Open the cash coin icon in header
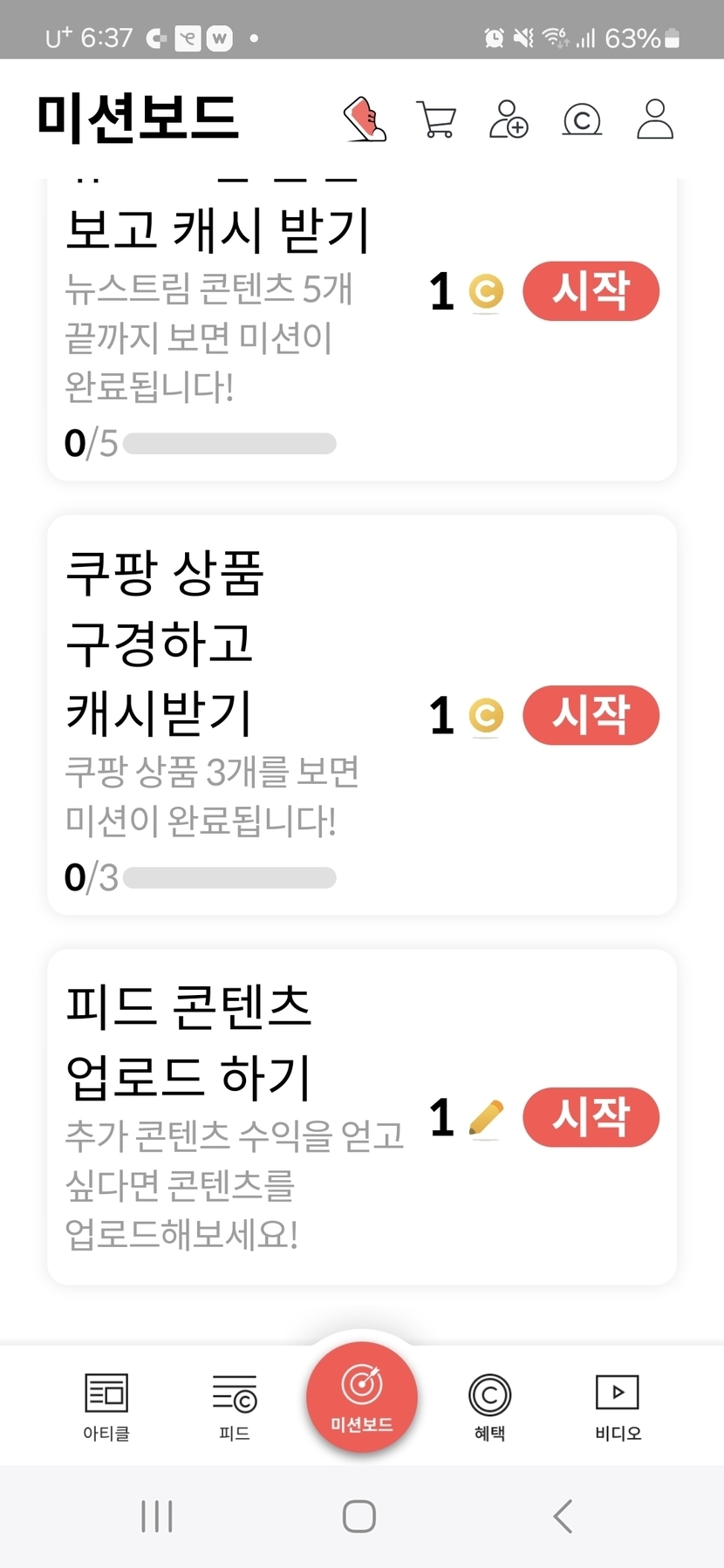 [x=582, y=119]
